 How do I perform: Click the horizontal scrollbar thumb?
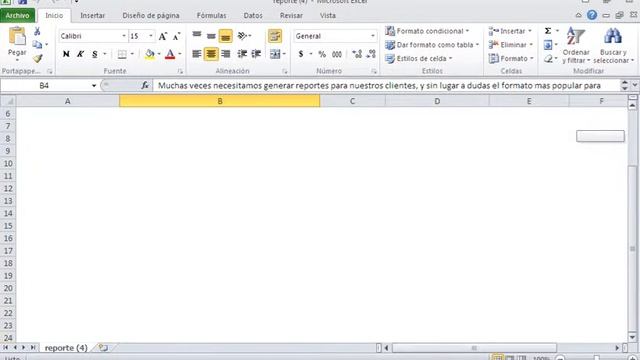click(474, 348)
